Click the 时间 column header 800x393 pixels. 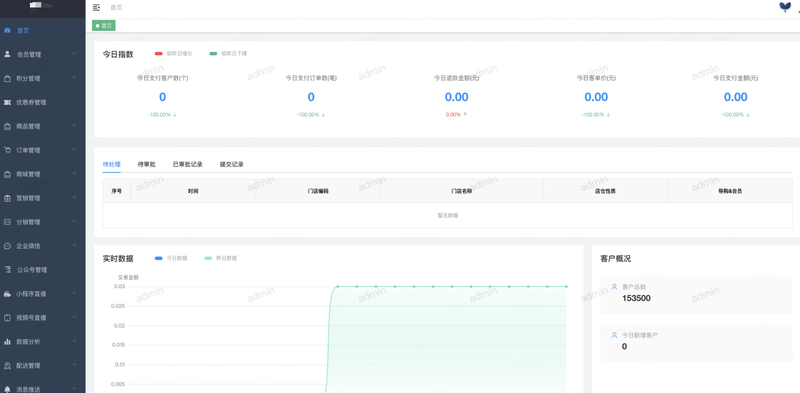tap(193, 191)
